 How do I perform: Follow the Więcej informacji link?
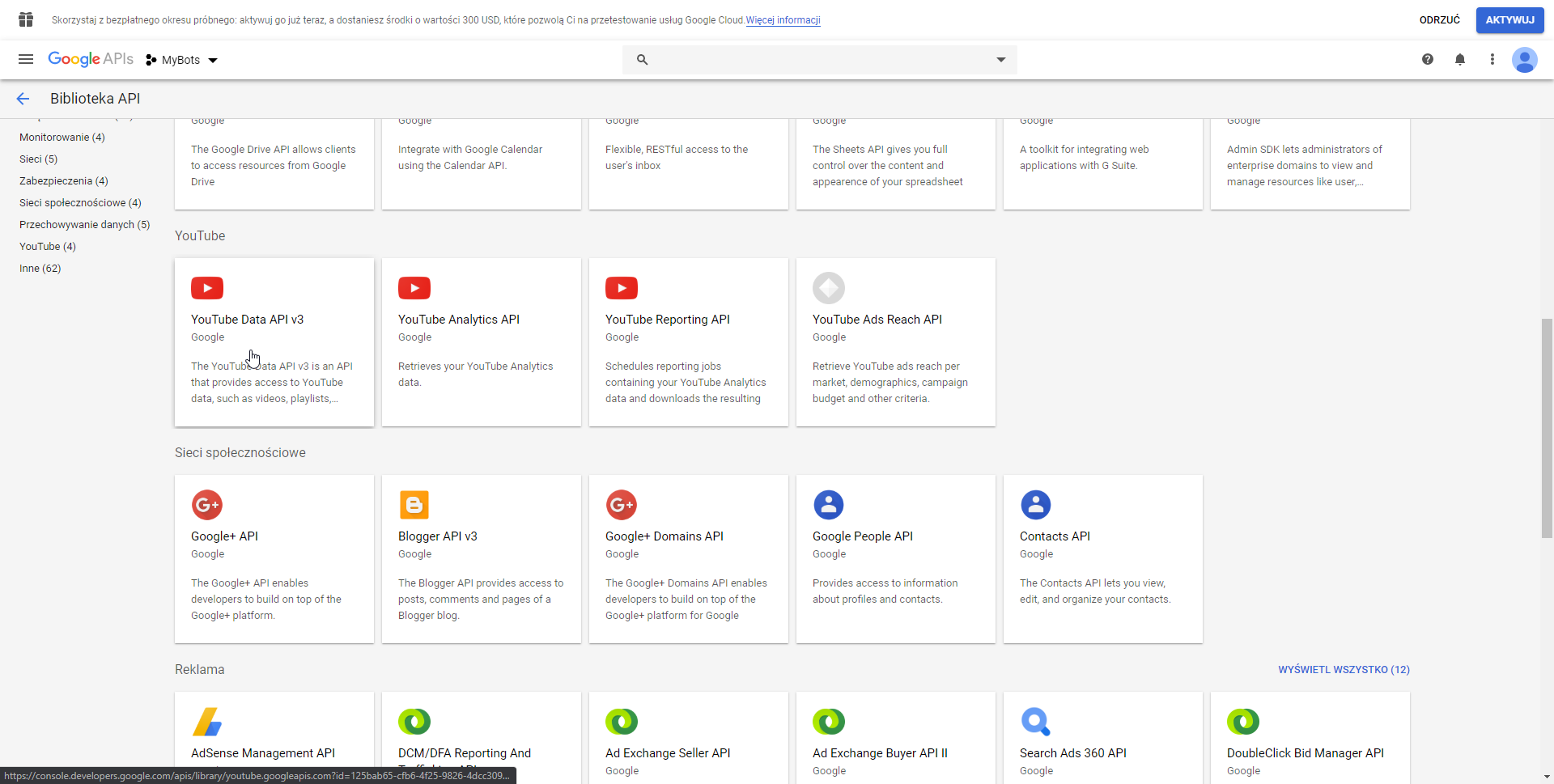(783, 20)
